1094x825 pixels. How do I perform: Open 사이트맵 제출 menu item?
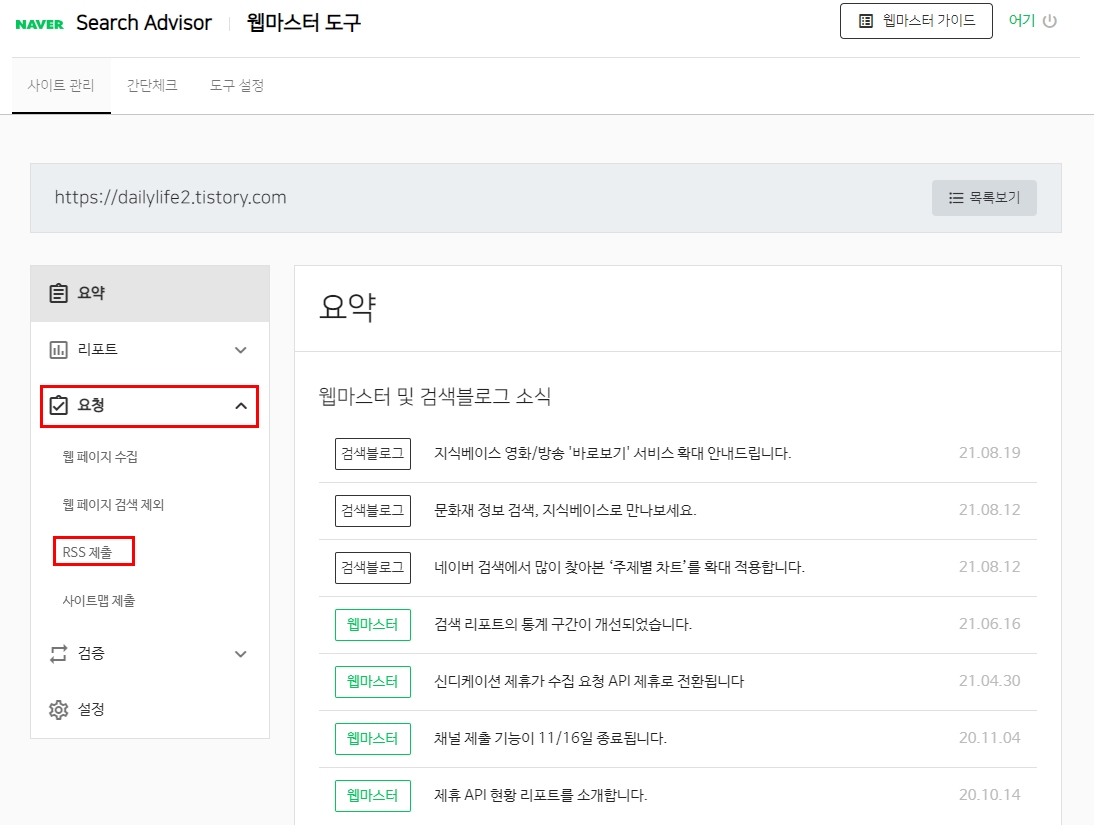[98, 600]
